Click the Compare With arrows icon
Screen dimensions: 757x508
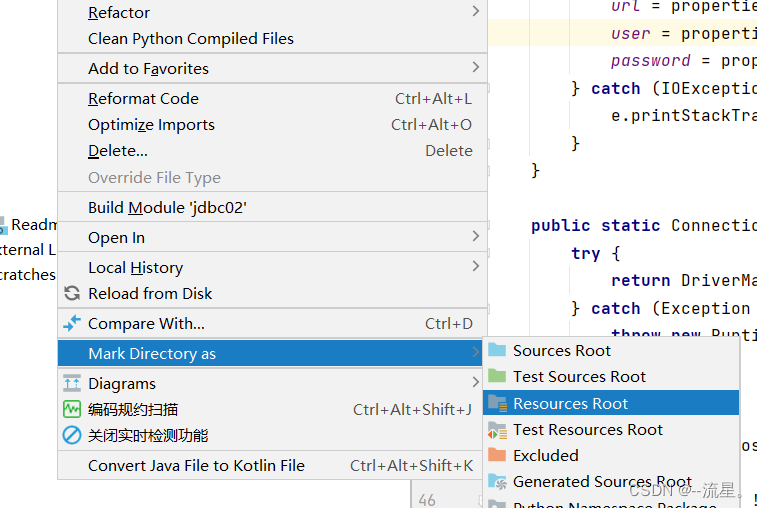pyautogui.click(x=71, y=324)
